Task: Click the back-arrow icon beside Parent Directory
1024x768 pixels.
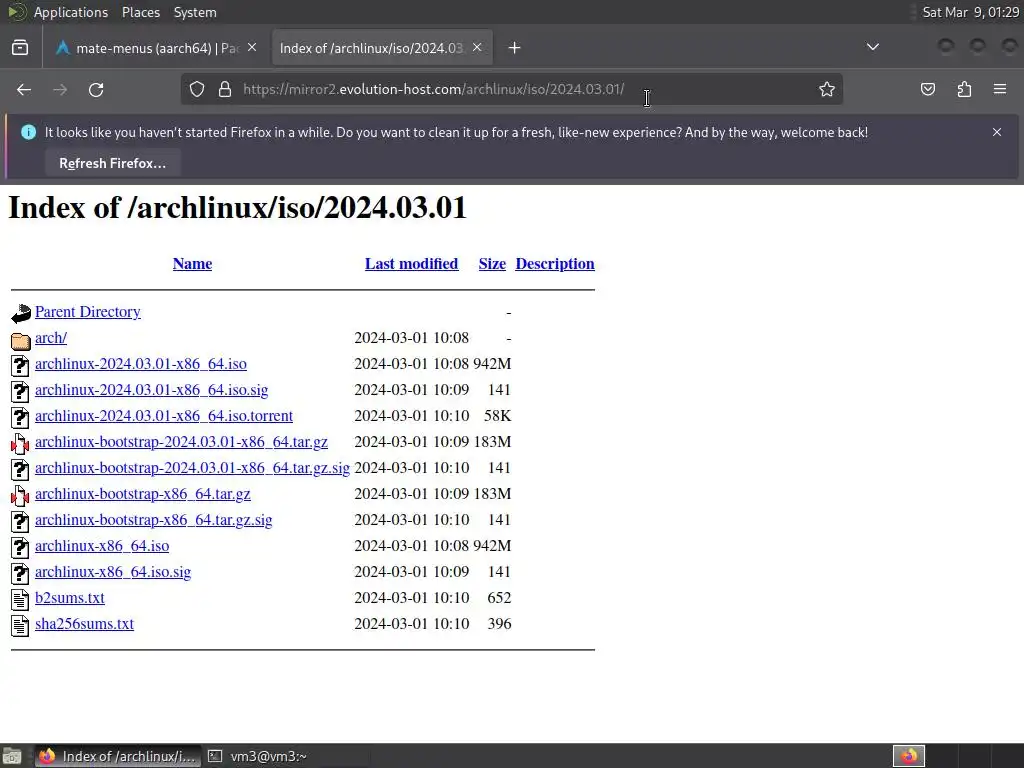Action: tap(20, 313)
